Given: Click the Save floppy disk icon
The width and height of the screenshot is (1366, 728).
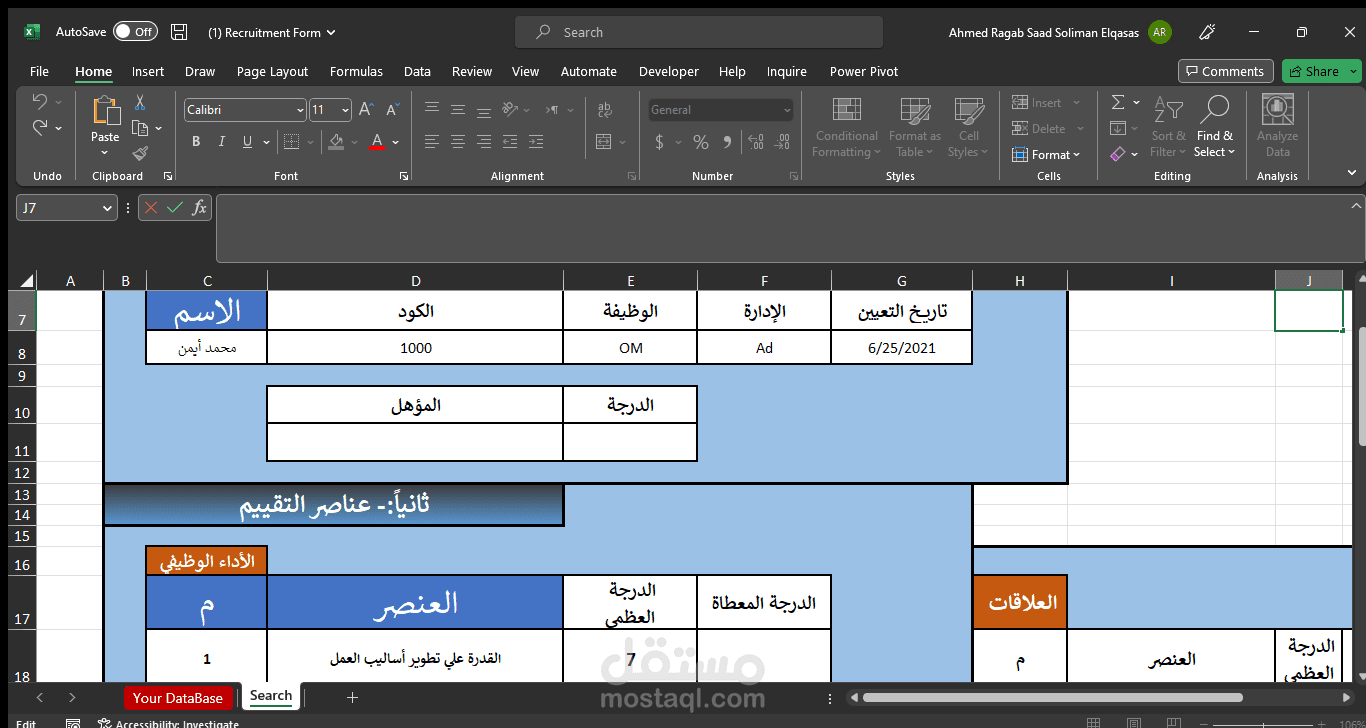Looking at the screenshot, I should click(179, 32).
